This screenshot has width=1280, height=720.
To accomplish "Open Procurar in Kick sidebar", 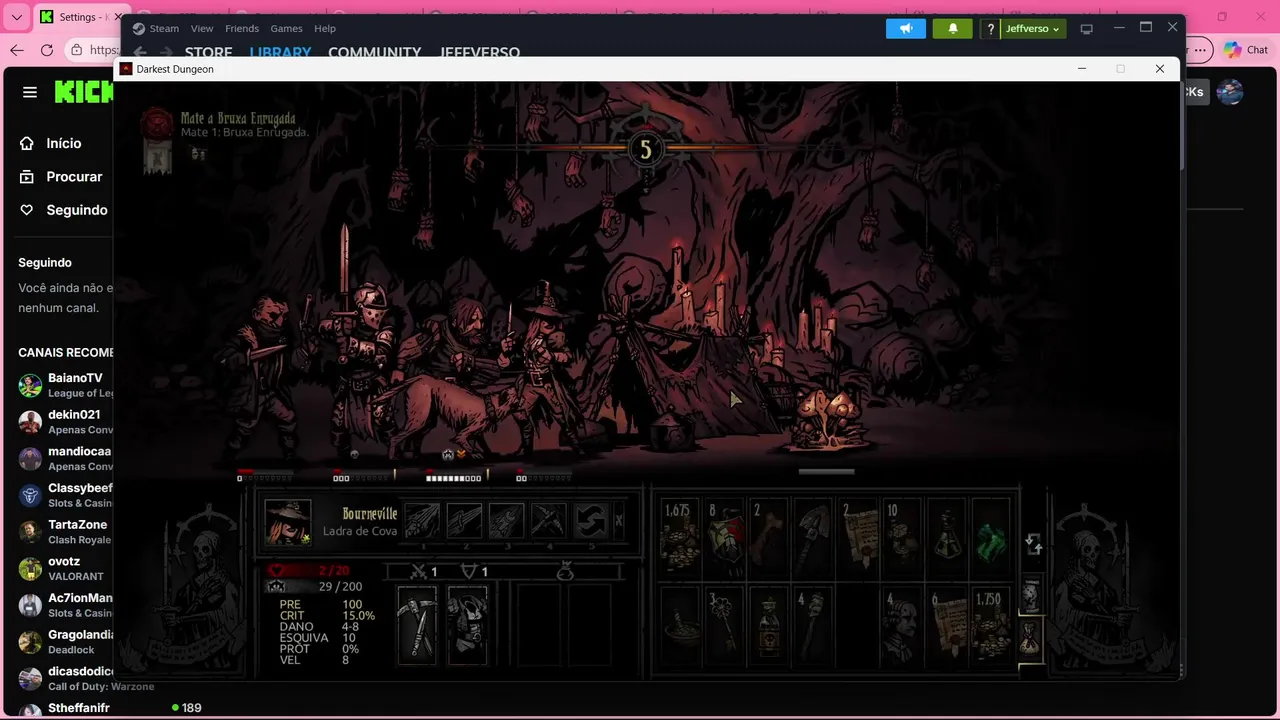I will pos(61,176).
